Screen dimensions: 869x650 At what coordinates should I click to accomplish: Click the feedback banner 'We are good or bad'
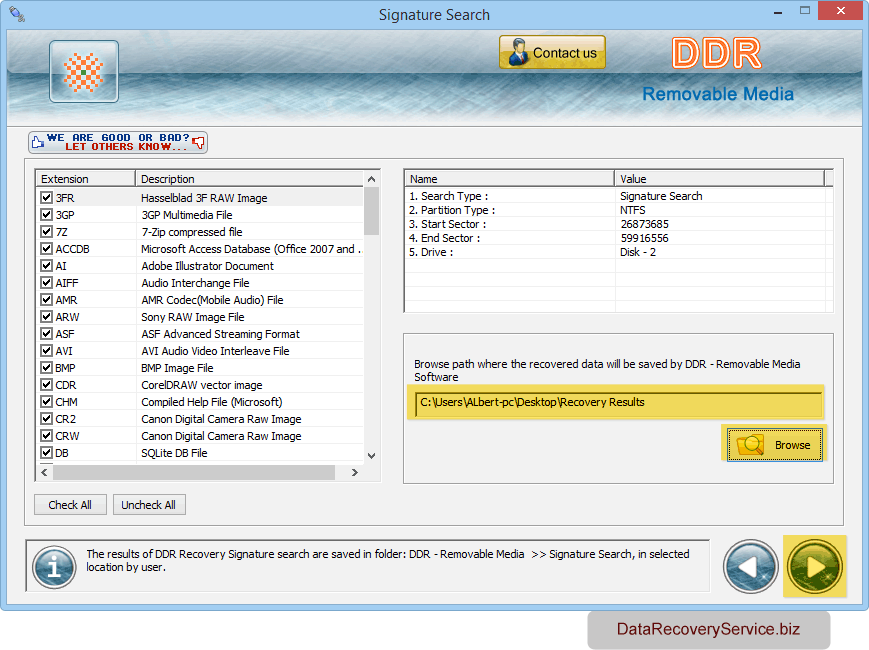pyautogui.click(x=118, y=142)
